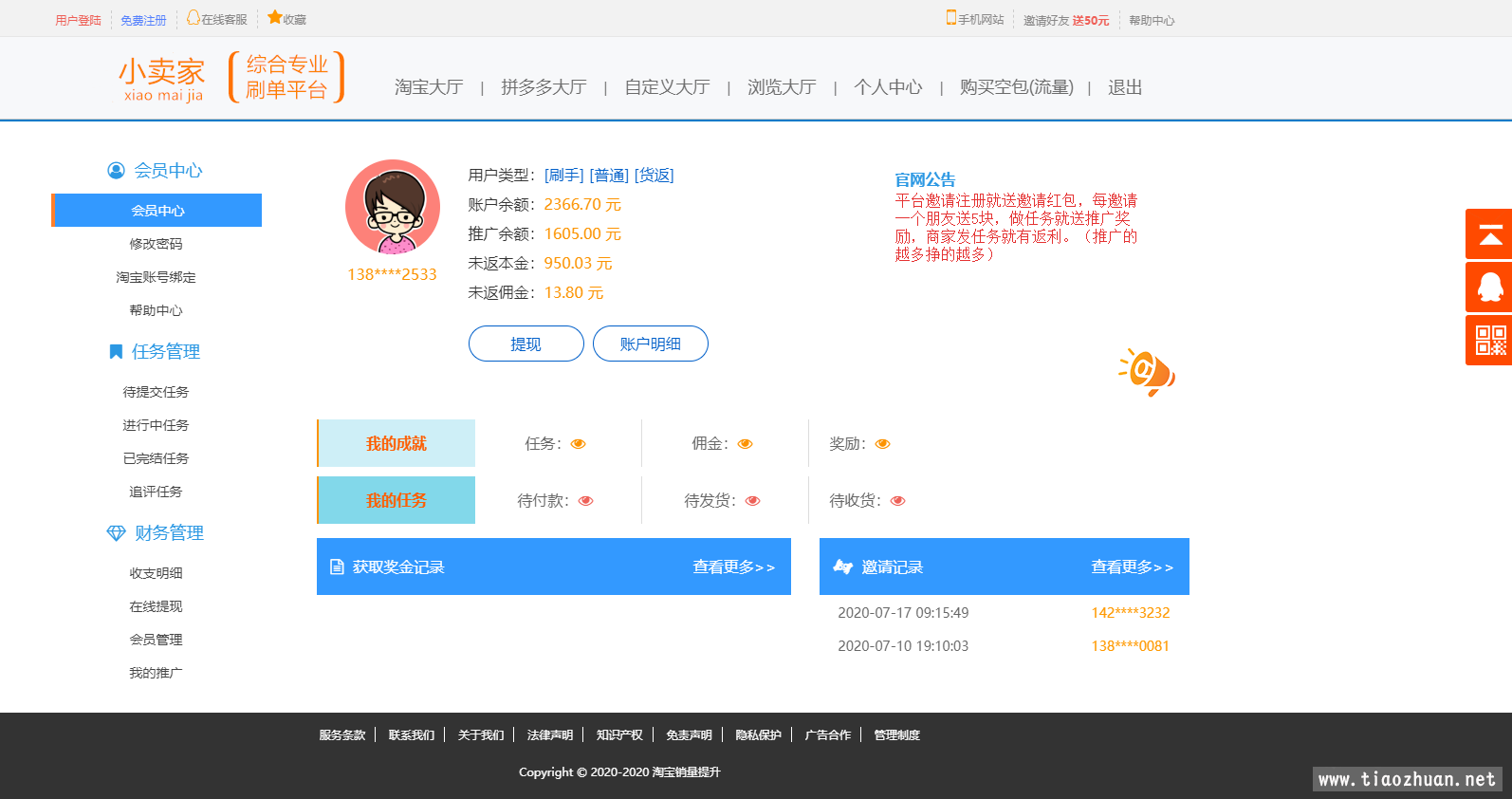Image resolution: width=1512 pixels, height=799 pixels.
Task: Select 修改密码 in the sidebar
Action: [x=157, y=244]
